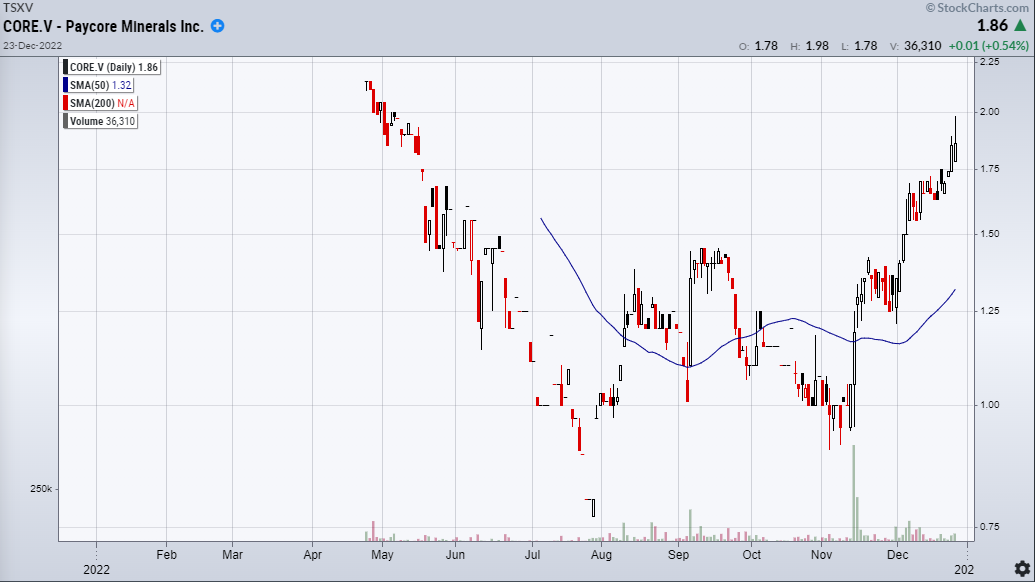The height and width of the screenshot is (582, 1035).
Task: Click the SMA(50) 1.32 legend entry
Action: coord(101,85)
